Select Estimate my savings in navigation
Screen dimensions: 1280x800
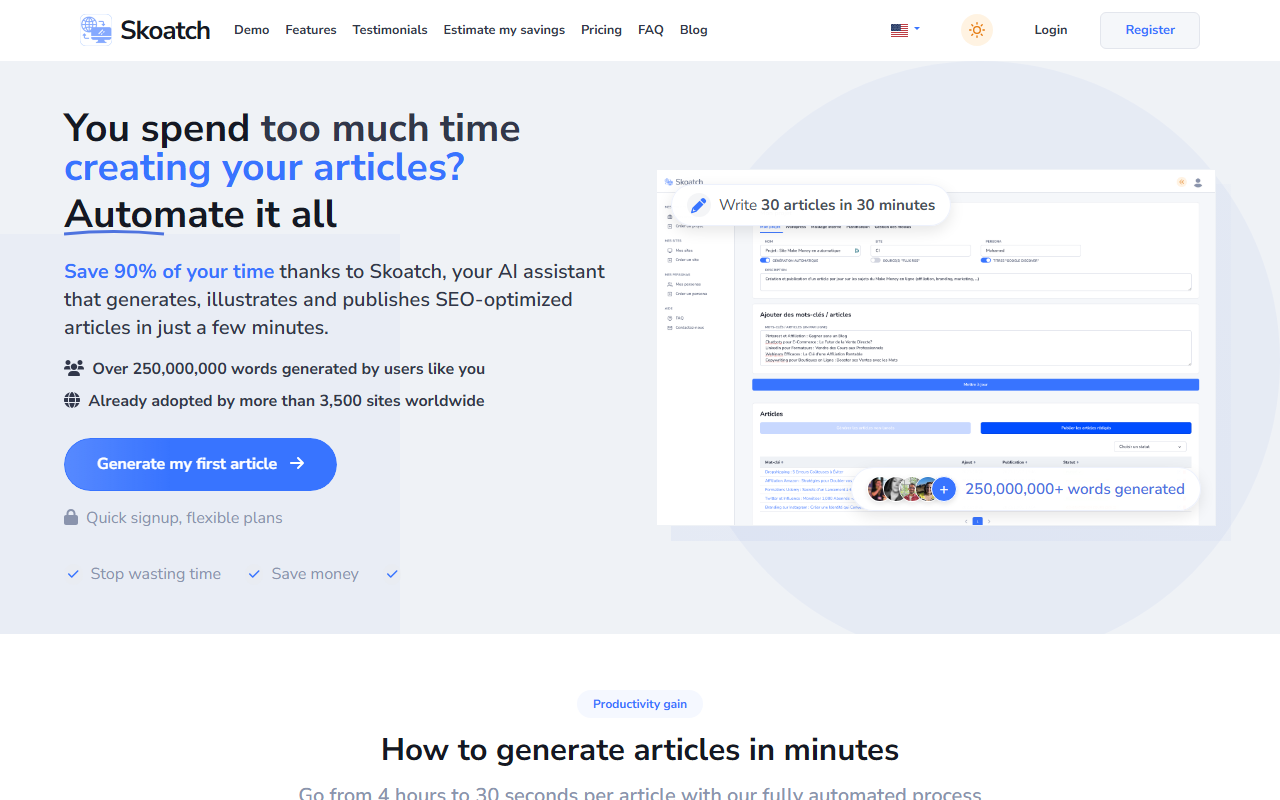click(x=504, y=30)
